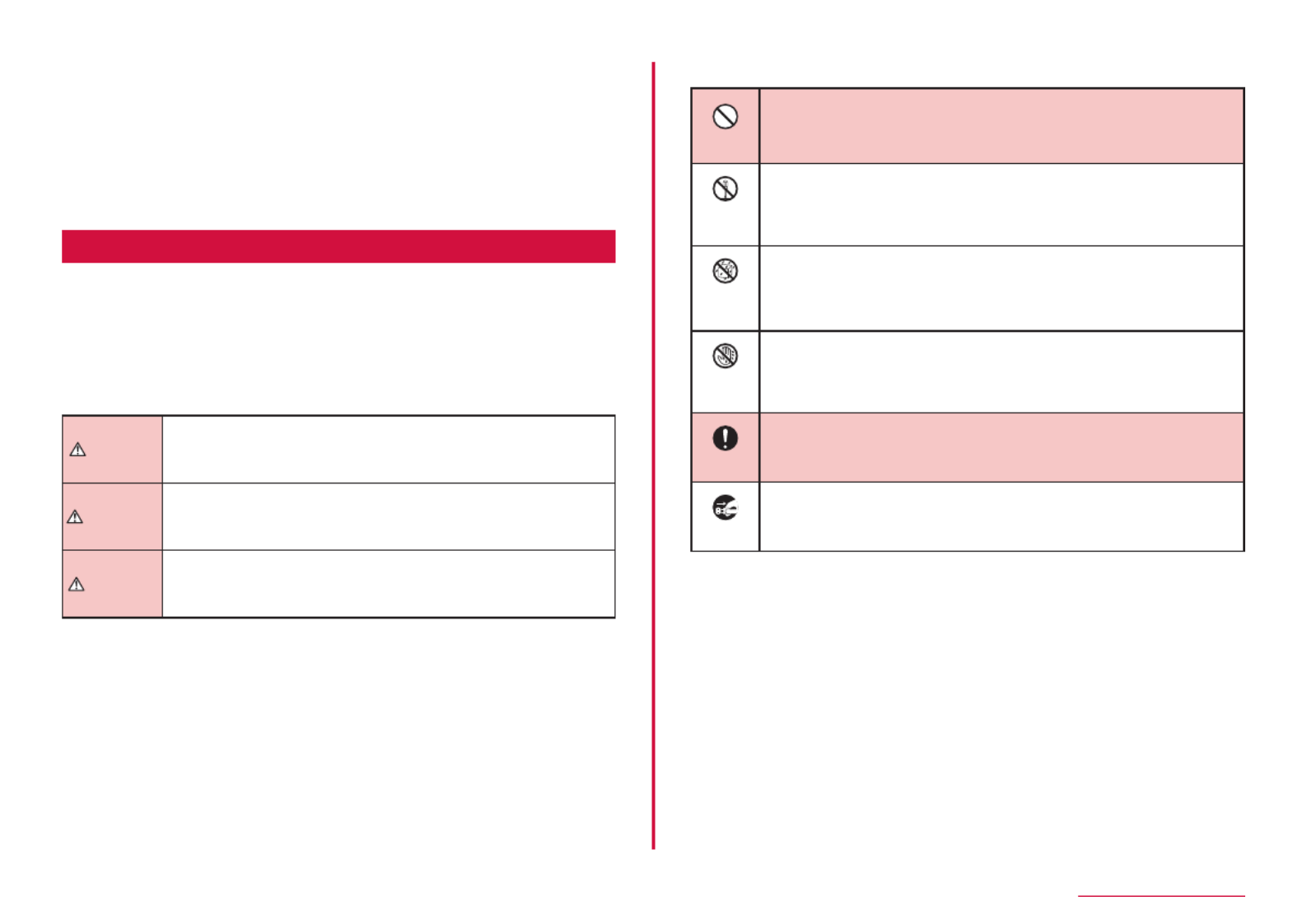Select description cell beside bottom warning triangle
Screen dimensions: 1307x924
tap(389, 584)
